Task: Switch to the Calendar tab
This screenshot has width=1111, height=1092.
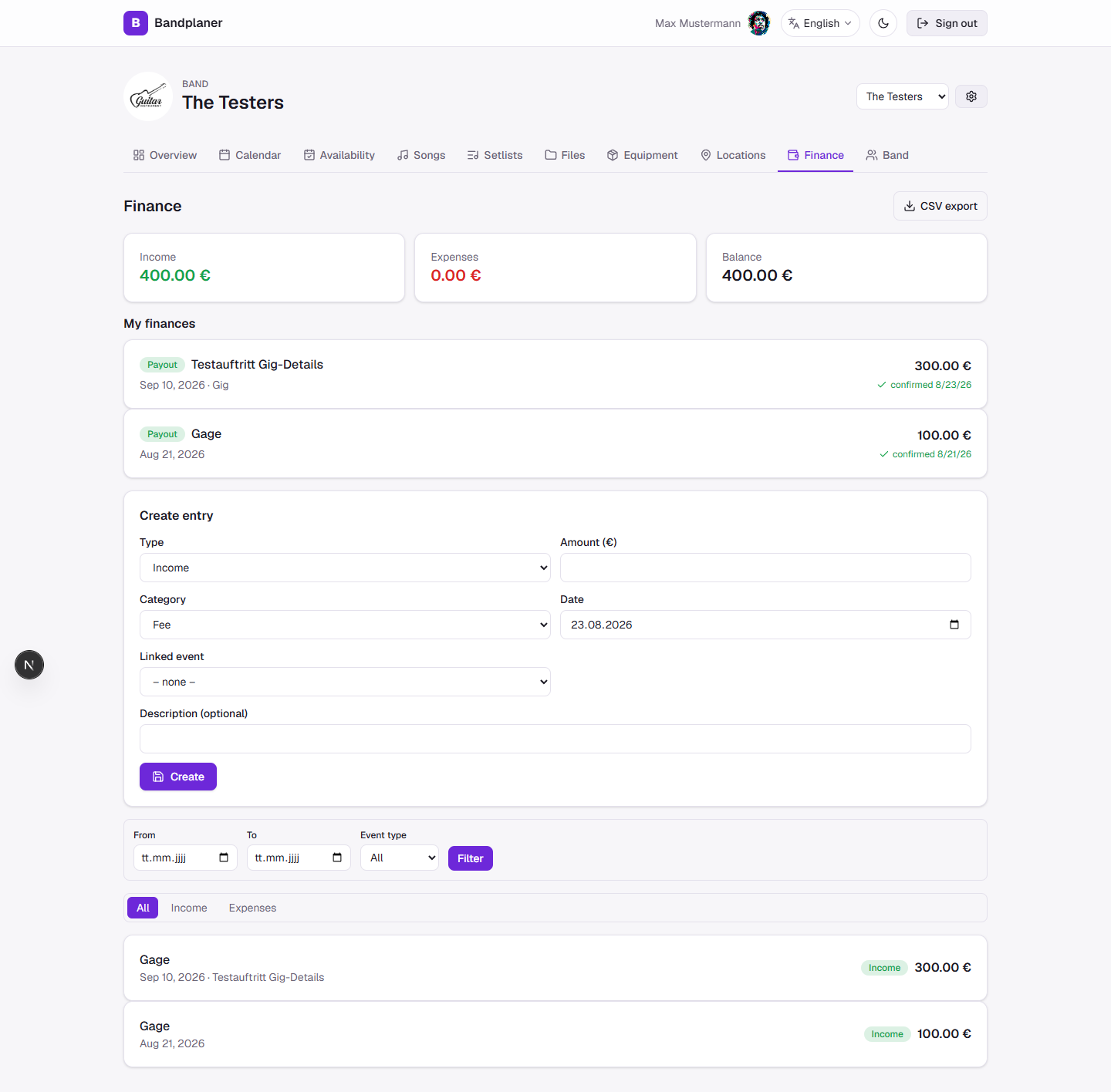Action: 250,155
